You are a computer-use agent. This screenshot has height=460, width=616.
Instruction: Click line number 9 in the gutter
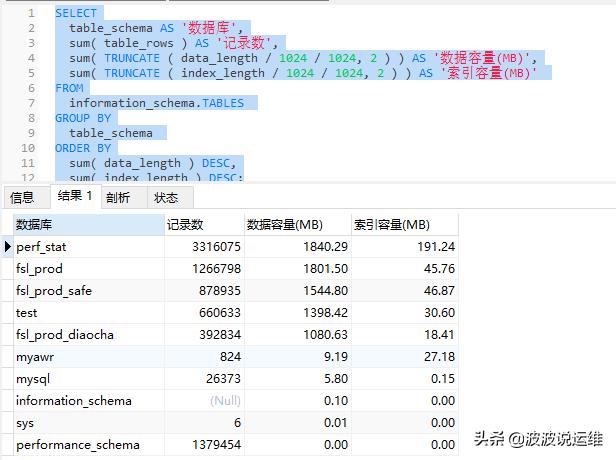point(31,133)
